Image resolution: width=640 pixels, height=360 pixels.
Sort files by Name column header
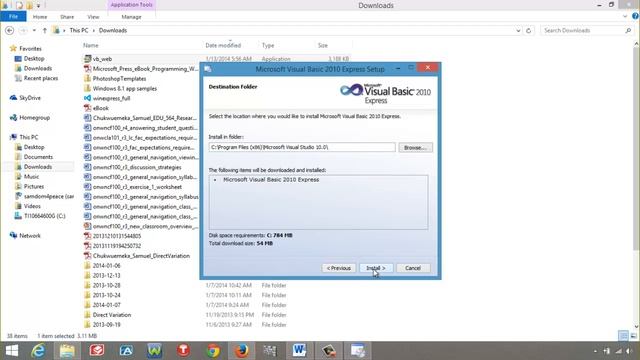(91, 45)
